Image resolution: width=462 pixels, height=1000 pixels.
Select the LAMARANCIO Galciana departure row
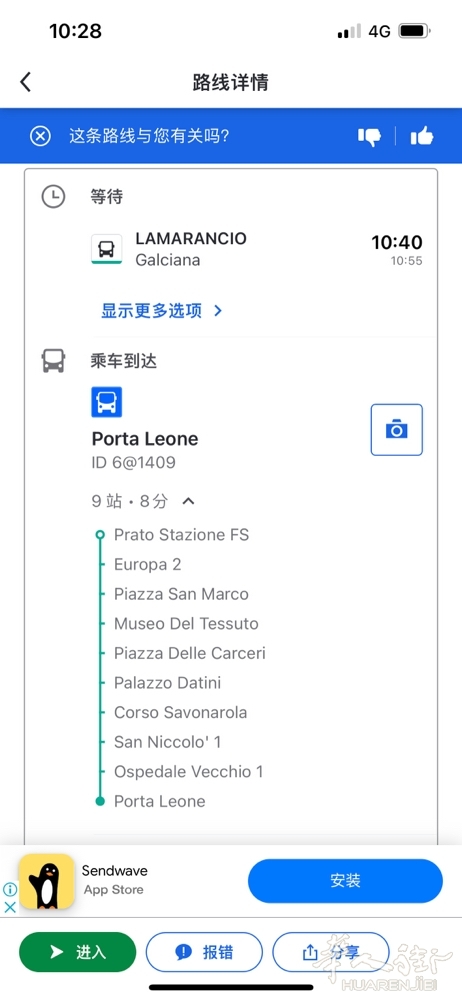pos(257,249)
